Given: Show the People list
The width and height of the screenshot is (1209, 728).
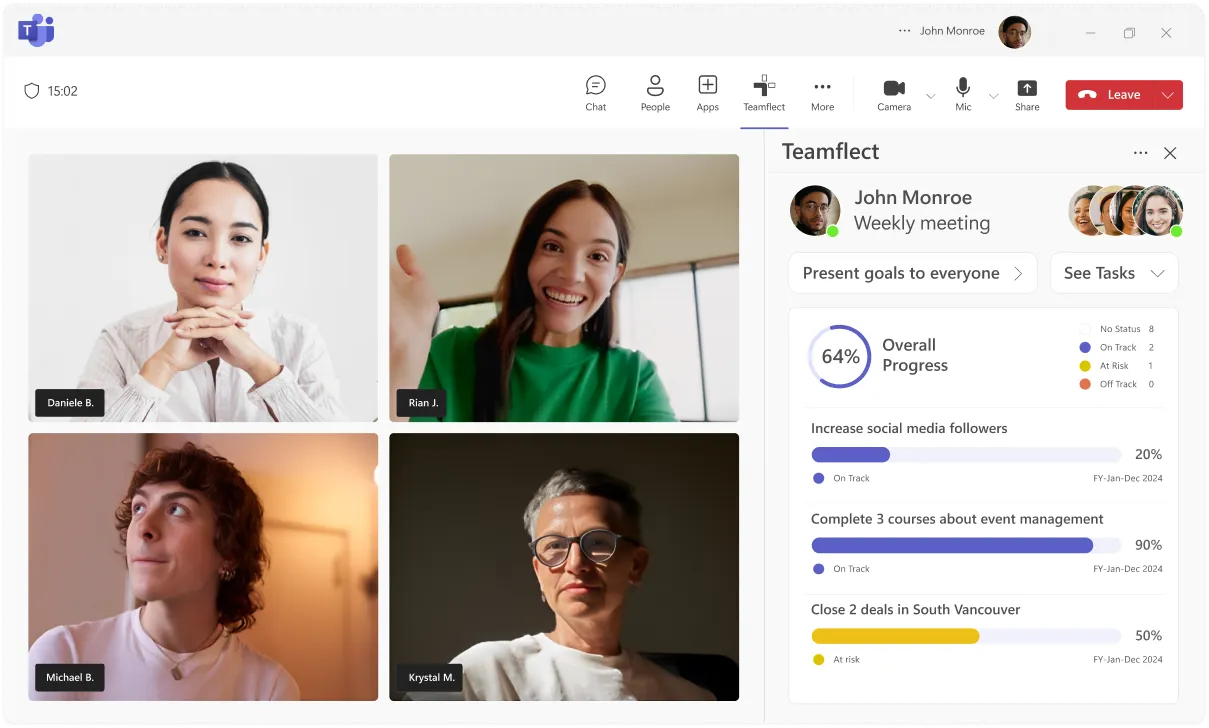Looking at the screenshot, I should [x=655, y=92].
